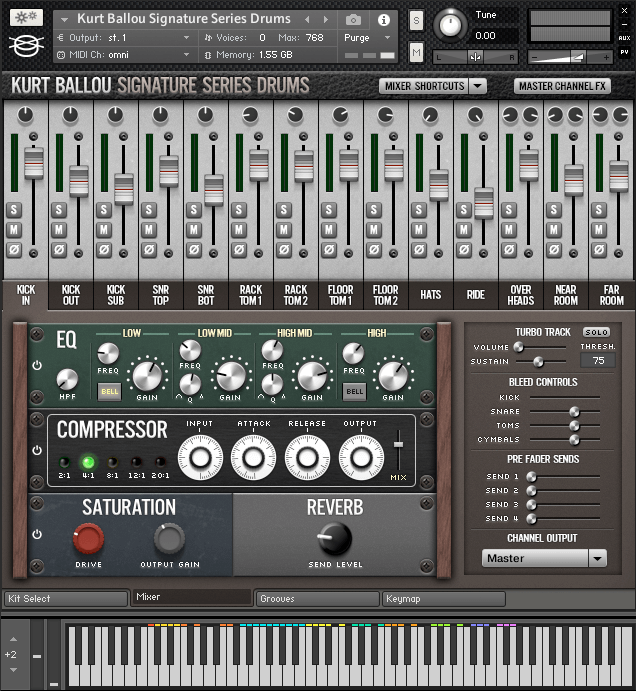Viewport: 636px width, 691px height.
Task: Flip phase on HATS channel
Action: tap(419, 250)
